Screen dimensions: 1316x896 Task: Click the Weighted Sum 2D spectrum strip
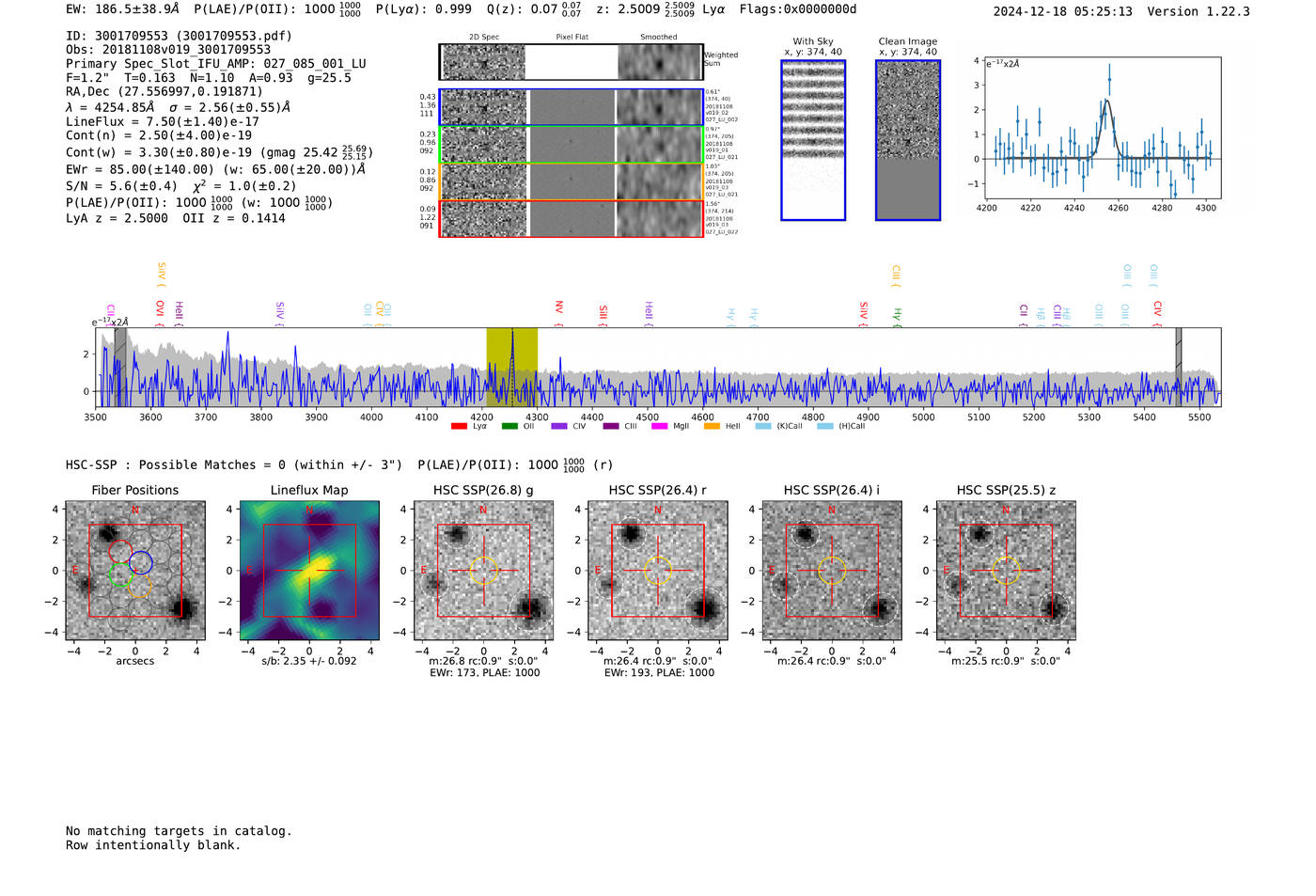click(x=572, y=62)
